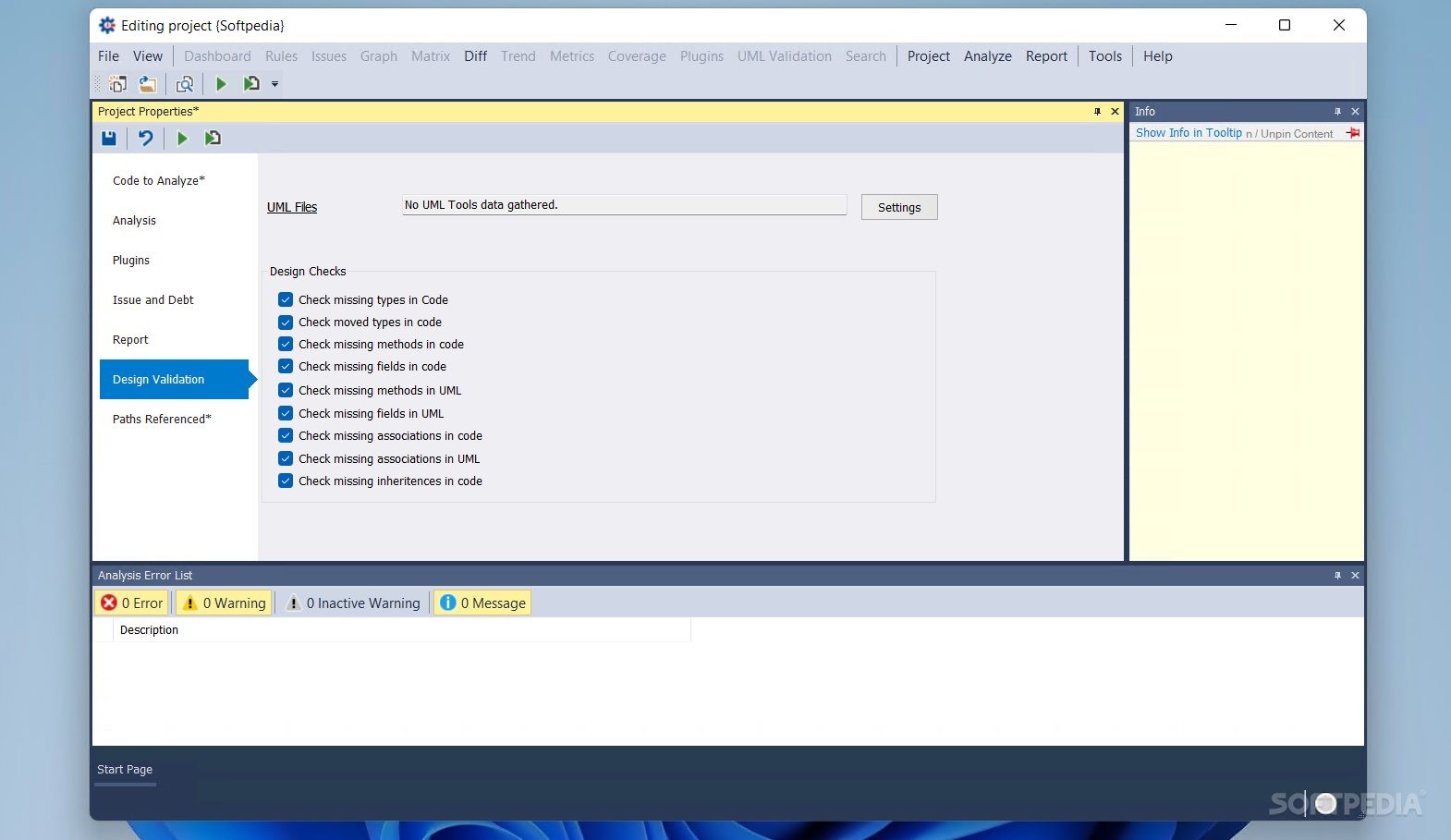Screen dimensions: 1451x840
Task: Click the red Unpin Content pushpin icon
Action: point(1353,133)
